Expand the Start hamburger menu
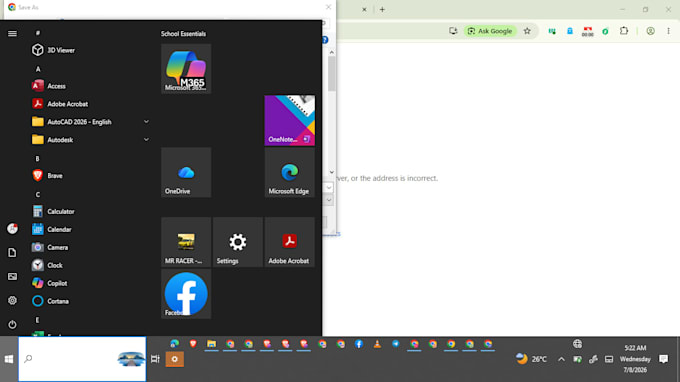Screen dimensions: 680x382 pyautogui.click(x=12, y=33)
